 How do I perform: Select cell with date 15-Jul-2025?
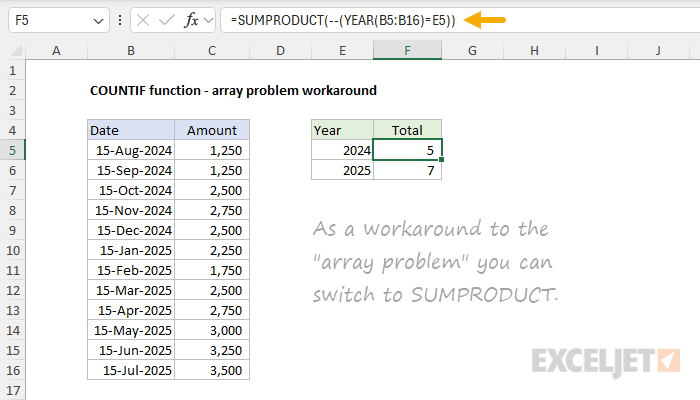pyautogui.click(x=131, y=371)
